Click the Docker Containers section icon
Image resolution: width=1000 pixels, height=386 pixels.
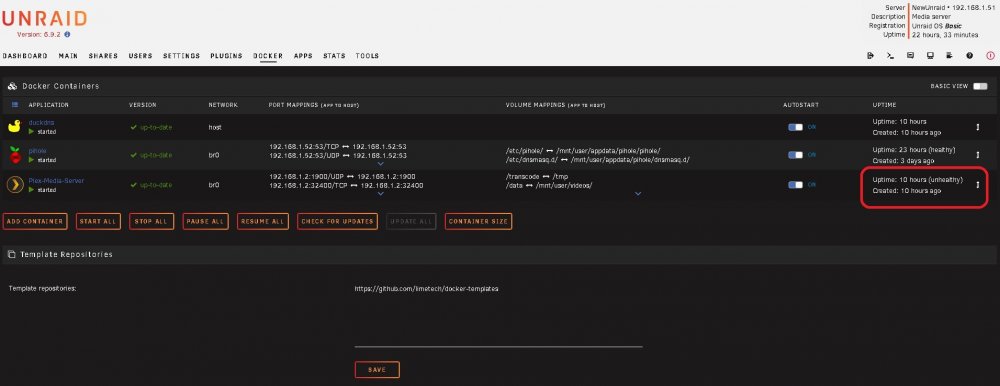click(x=12, y=86)
